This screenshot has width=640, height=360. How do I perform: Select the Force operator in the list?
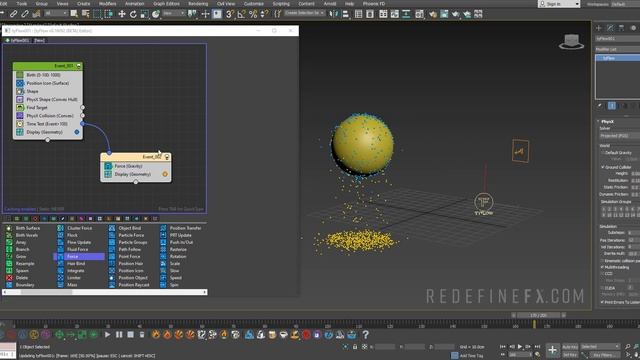pos(79,256)
